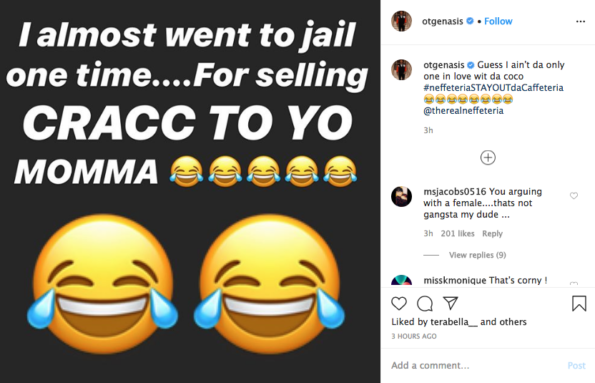Like the post with the heart icon
The image size is (595, 383).
[399, 304]
